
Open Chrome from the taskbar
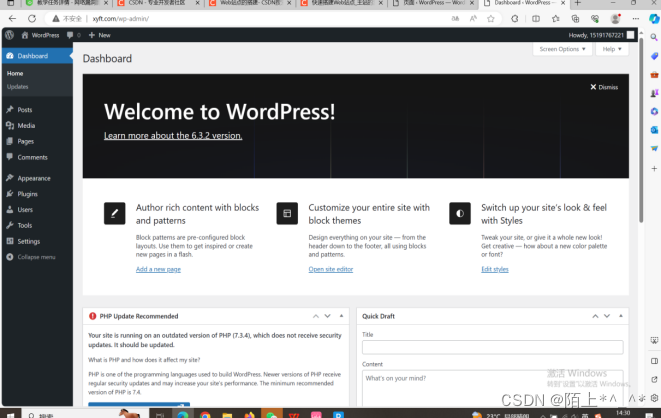click(205, 415)
